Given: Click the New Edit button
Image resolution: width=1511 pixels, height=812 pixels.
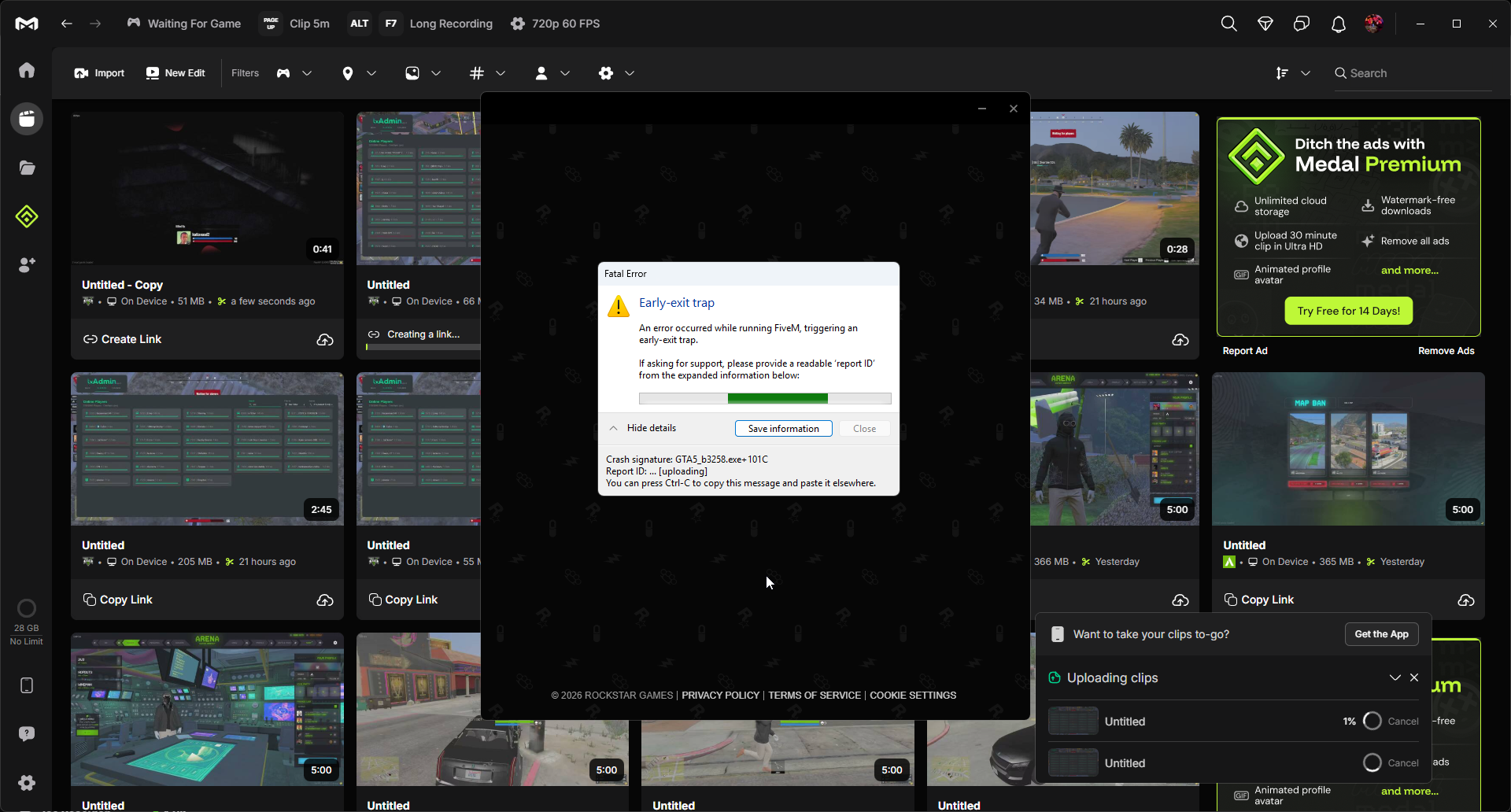Looking at the screenshot, I should 175,73.
